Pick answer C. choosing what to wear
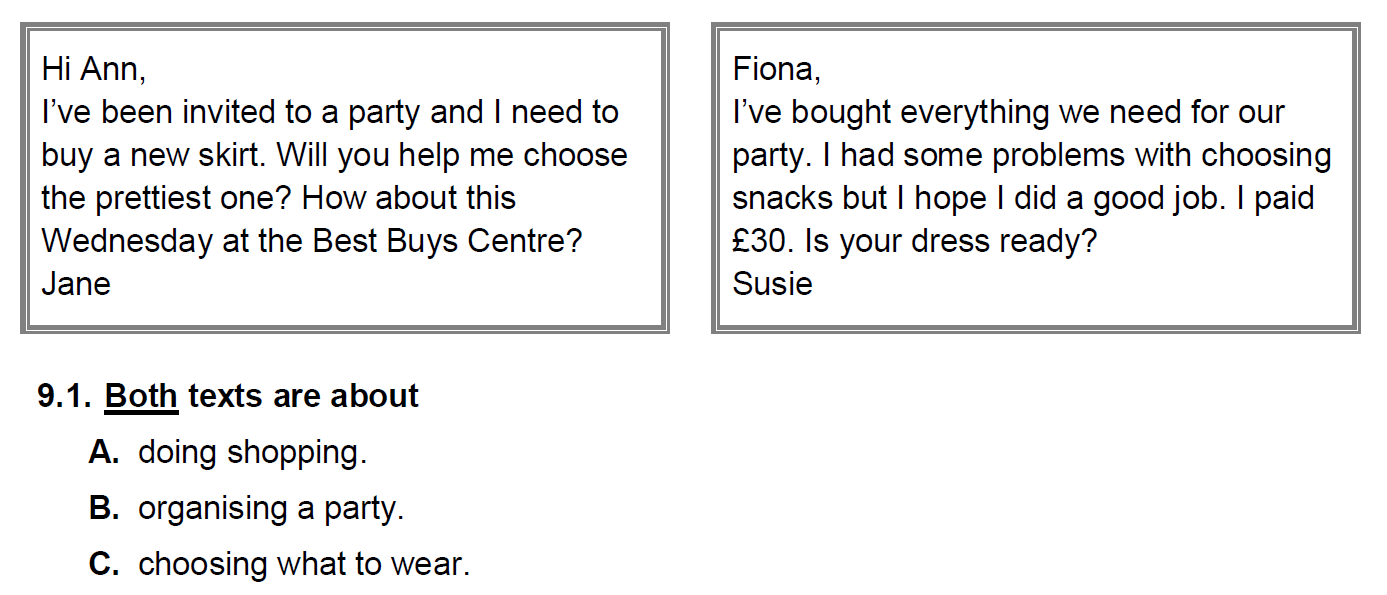This screenshot has width=1387, height=595. tap(279, 565)
